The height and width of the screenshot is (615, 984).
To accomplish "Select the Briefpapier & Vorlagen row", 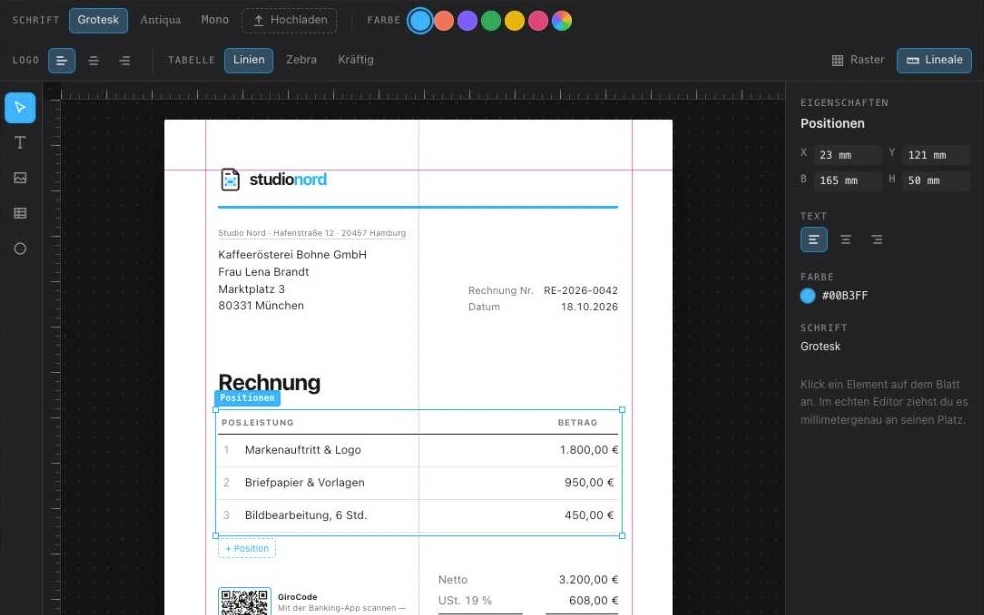I will 418,483.
